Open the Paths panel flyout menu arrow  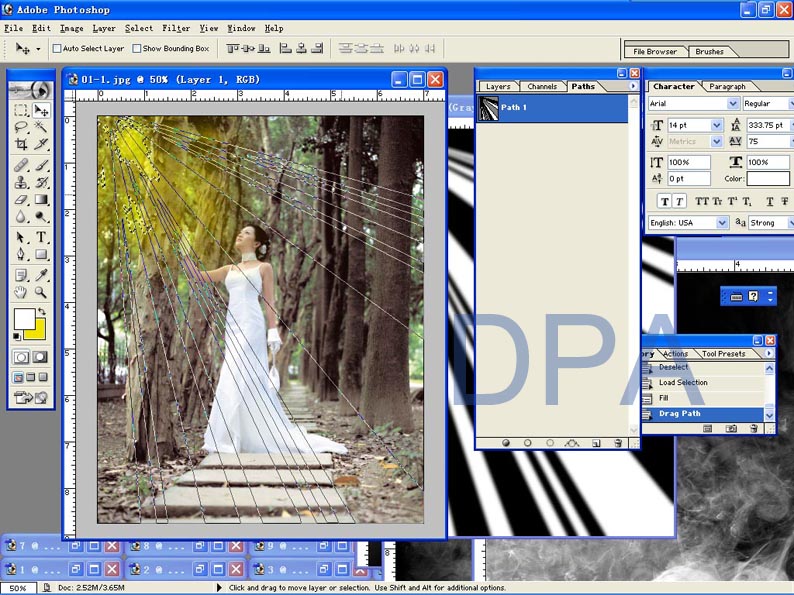pyautogui.click(x=633, y=86)
